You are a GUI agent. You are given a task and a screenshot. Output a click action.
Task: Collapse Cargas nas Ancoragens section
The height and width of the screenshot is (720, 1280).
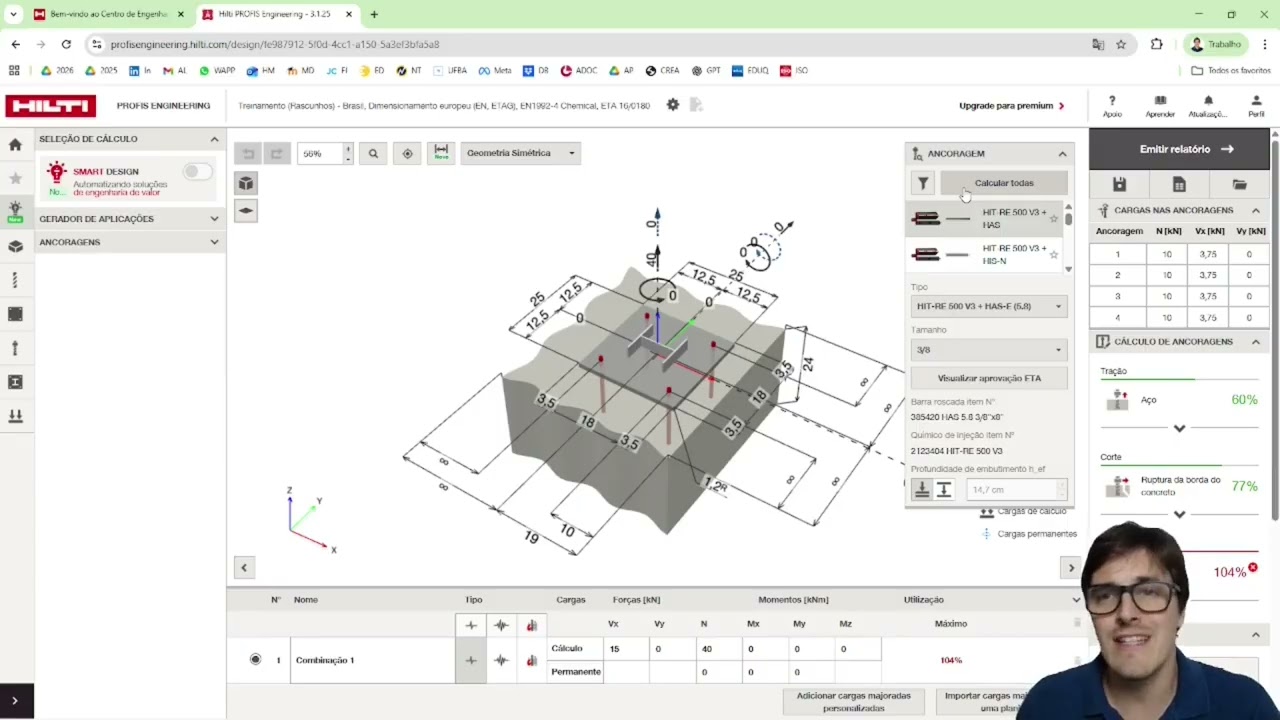(1255, 211)
